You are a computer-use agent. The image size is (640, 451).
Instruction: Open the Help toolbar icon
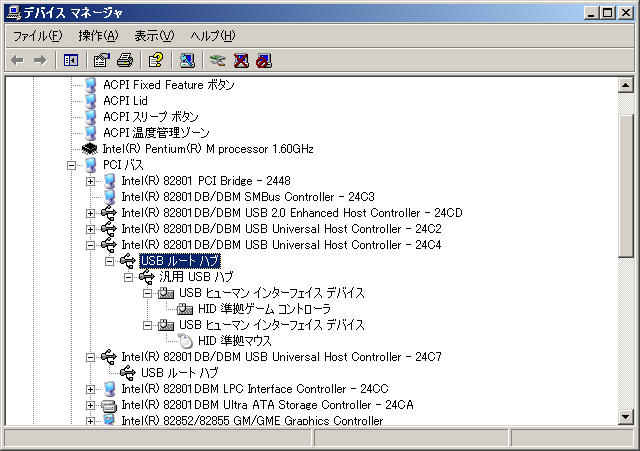(x=156, y=61)
